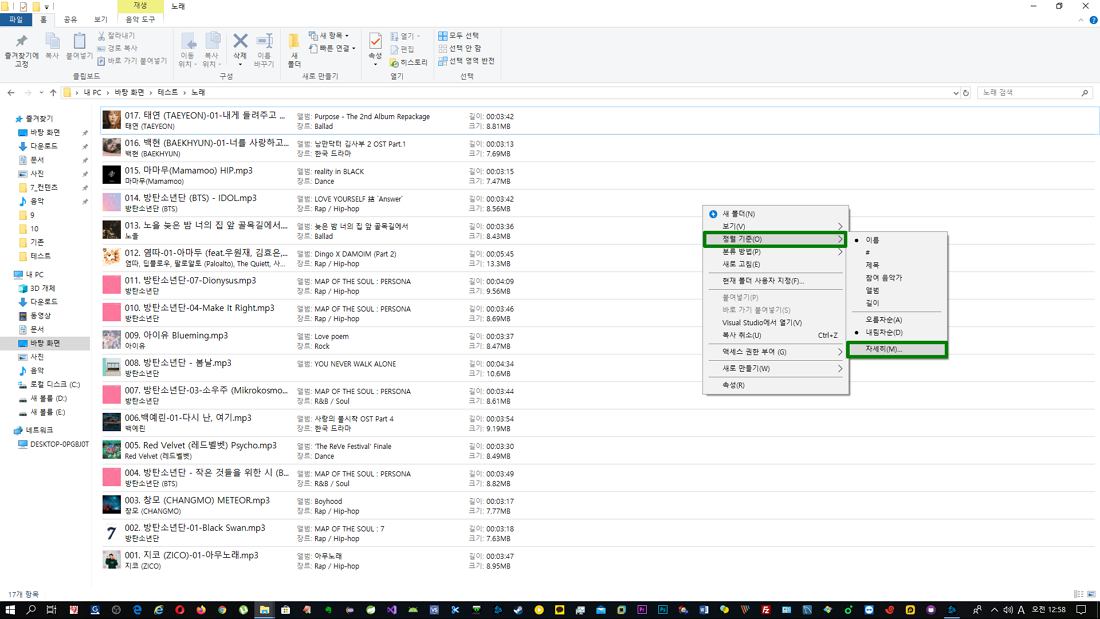
Task: Choose 현재 폴더 사용자 지정(F)... menu item
Action: pos(775,281)
